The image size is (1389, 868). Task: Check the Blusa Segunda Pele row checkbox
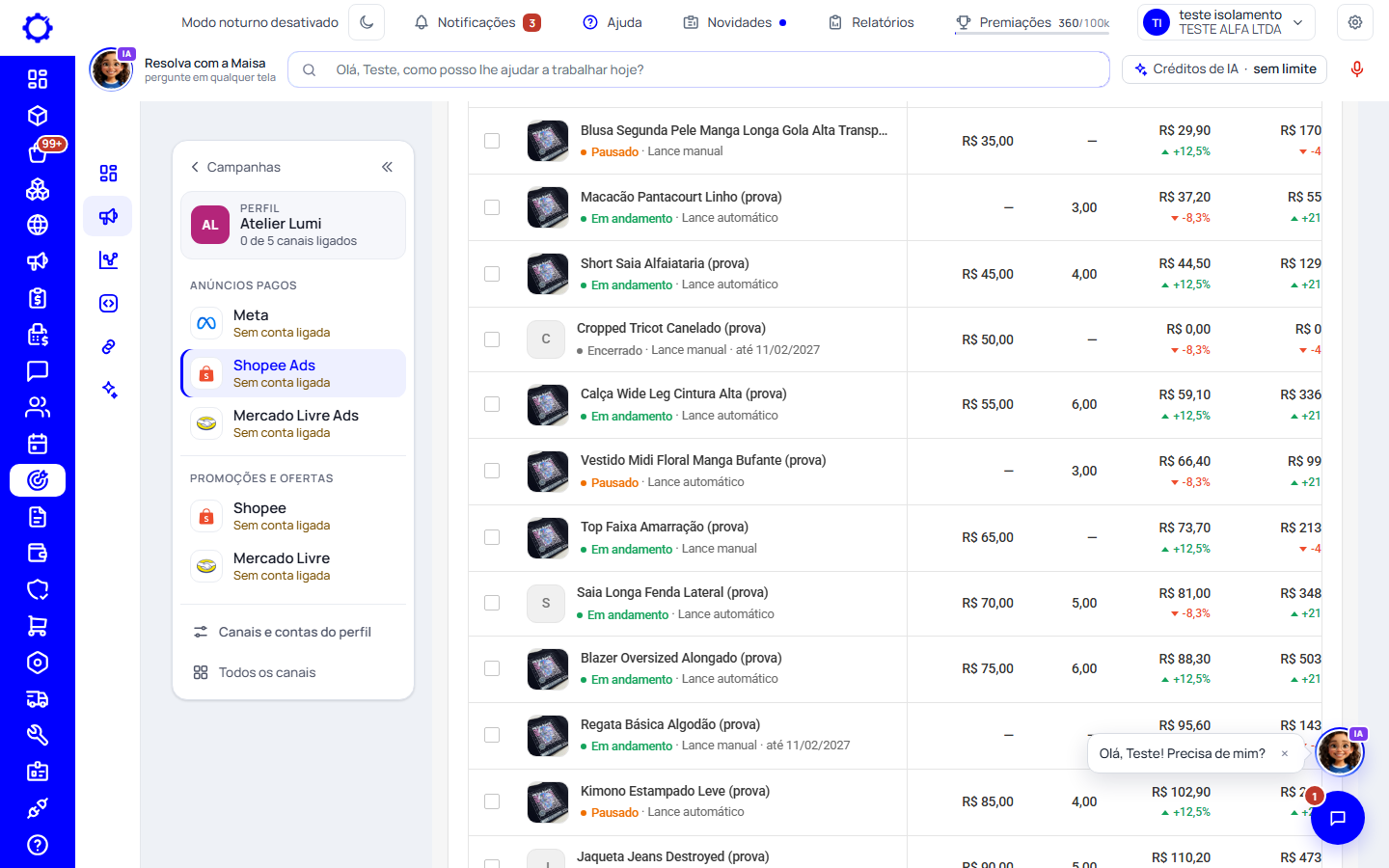point(492,141)
